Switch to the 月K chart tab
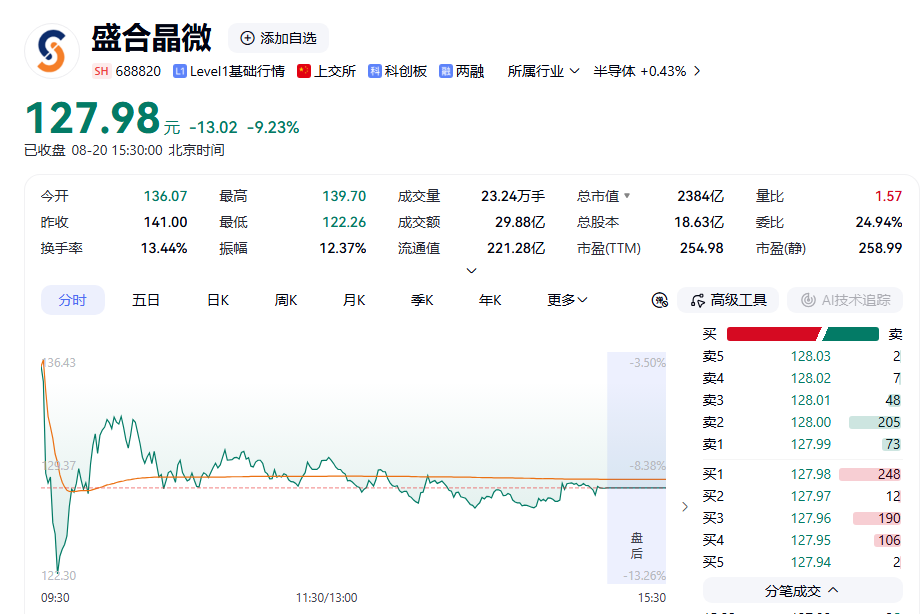Viewport: 924px width, 614px height. (x=354, y=301)
